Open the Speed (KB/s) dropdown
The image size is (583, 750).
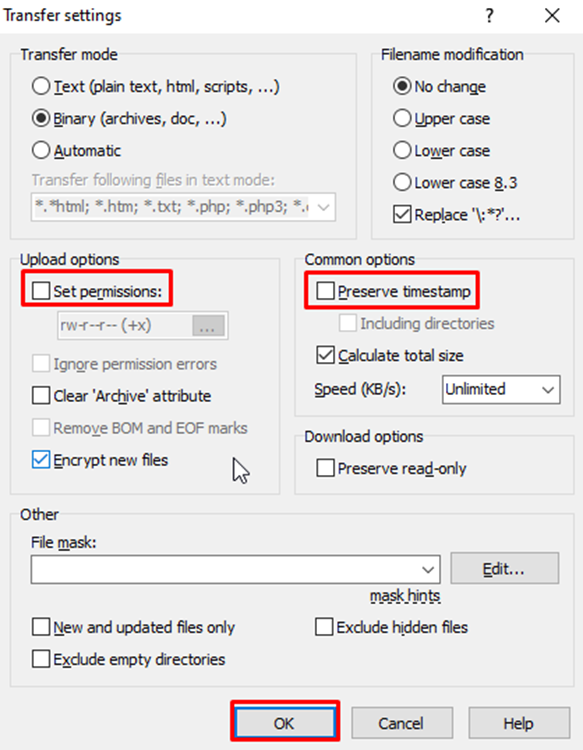coord(501,389)
